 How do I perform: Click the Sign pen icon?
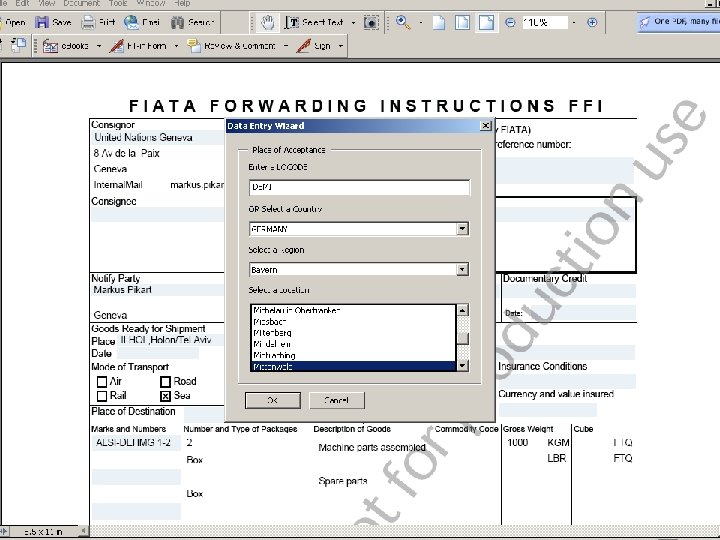point(304,46)
